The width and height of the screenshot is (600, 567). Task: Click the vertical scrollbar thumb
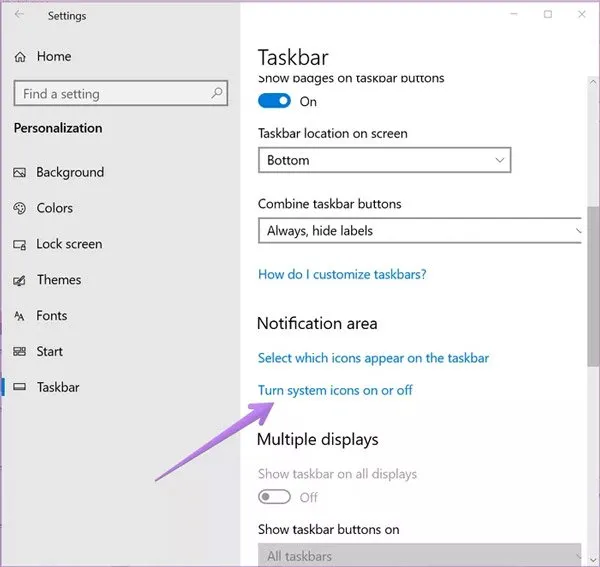(593, 290)
